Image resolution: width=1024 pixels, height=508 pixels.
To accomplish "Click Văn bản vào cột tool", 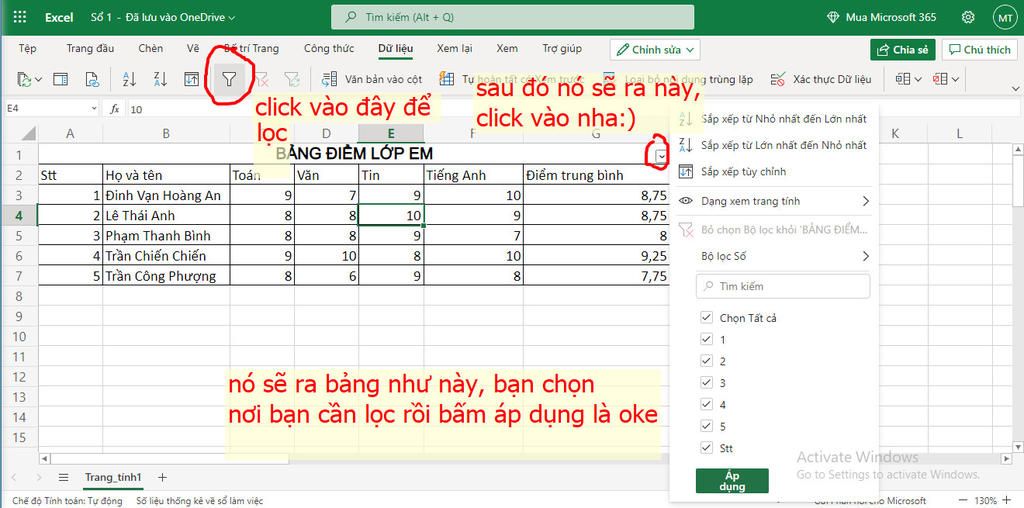I will (373, 80).
